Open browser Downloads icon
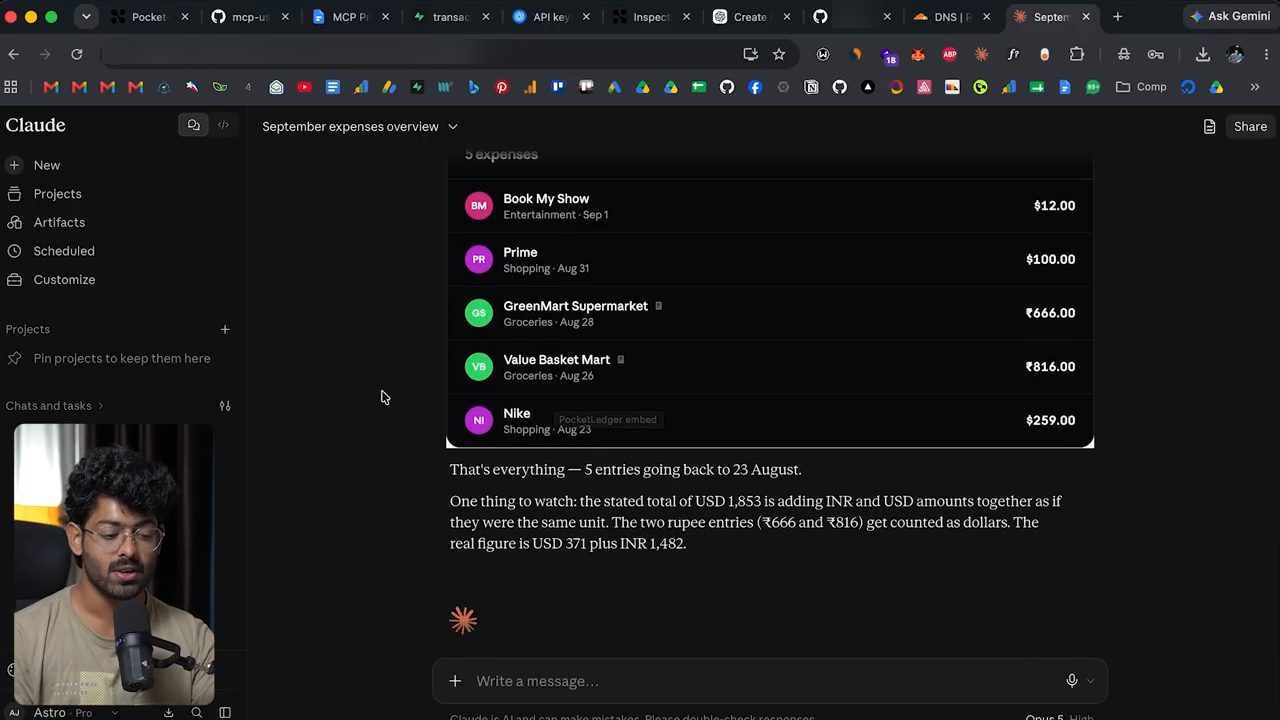 pos(1203,55)
